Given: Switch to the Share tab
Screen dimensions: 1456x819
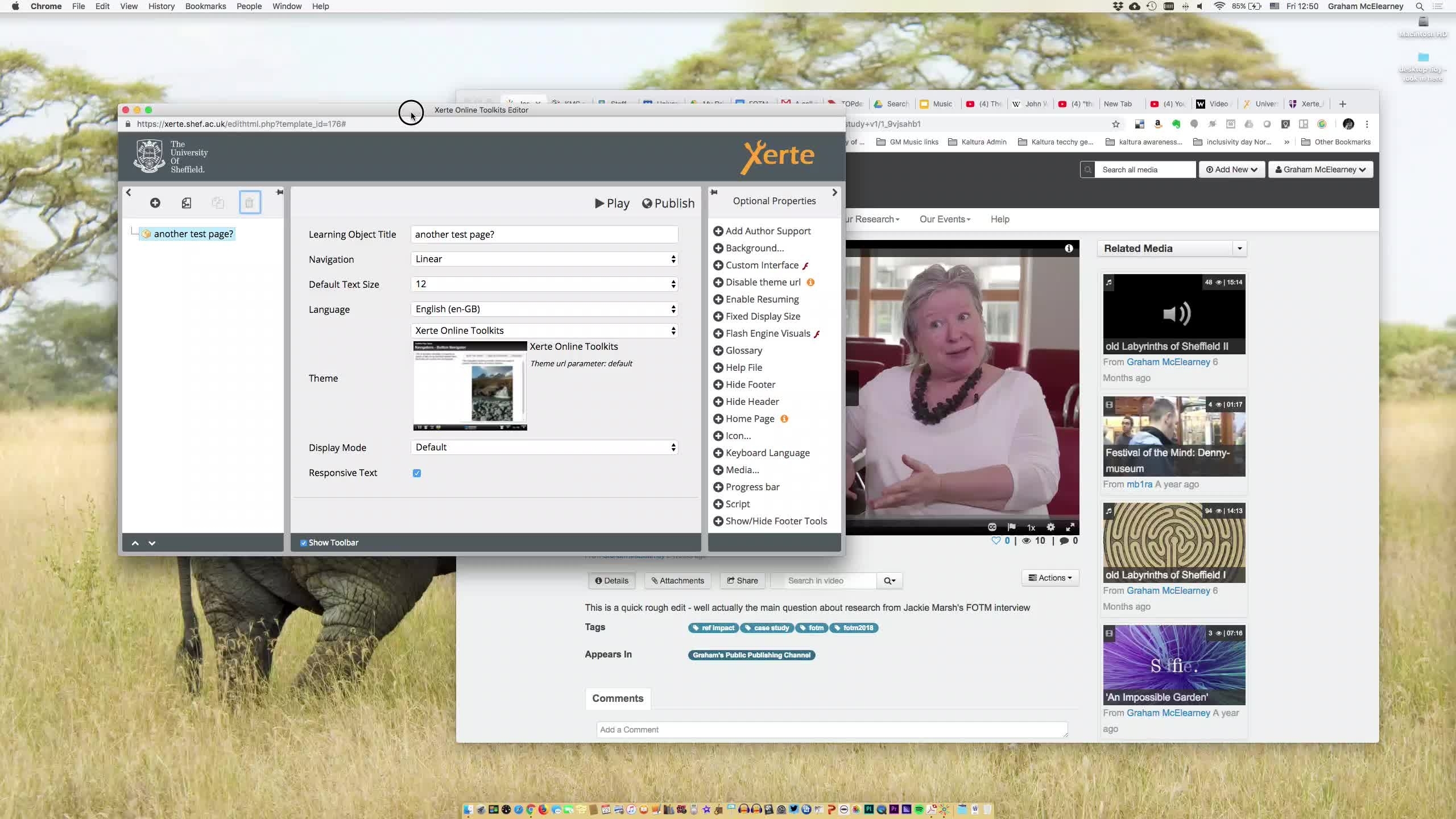Looking at the screenshot, I should [x=742, y=581].
